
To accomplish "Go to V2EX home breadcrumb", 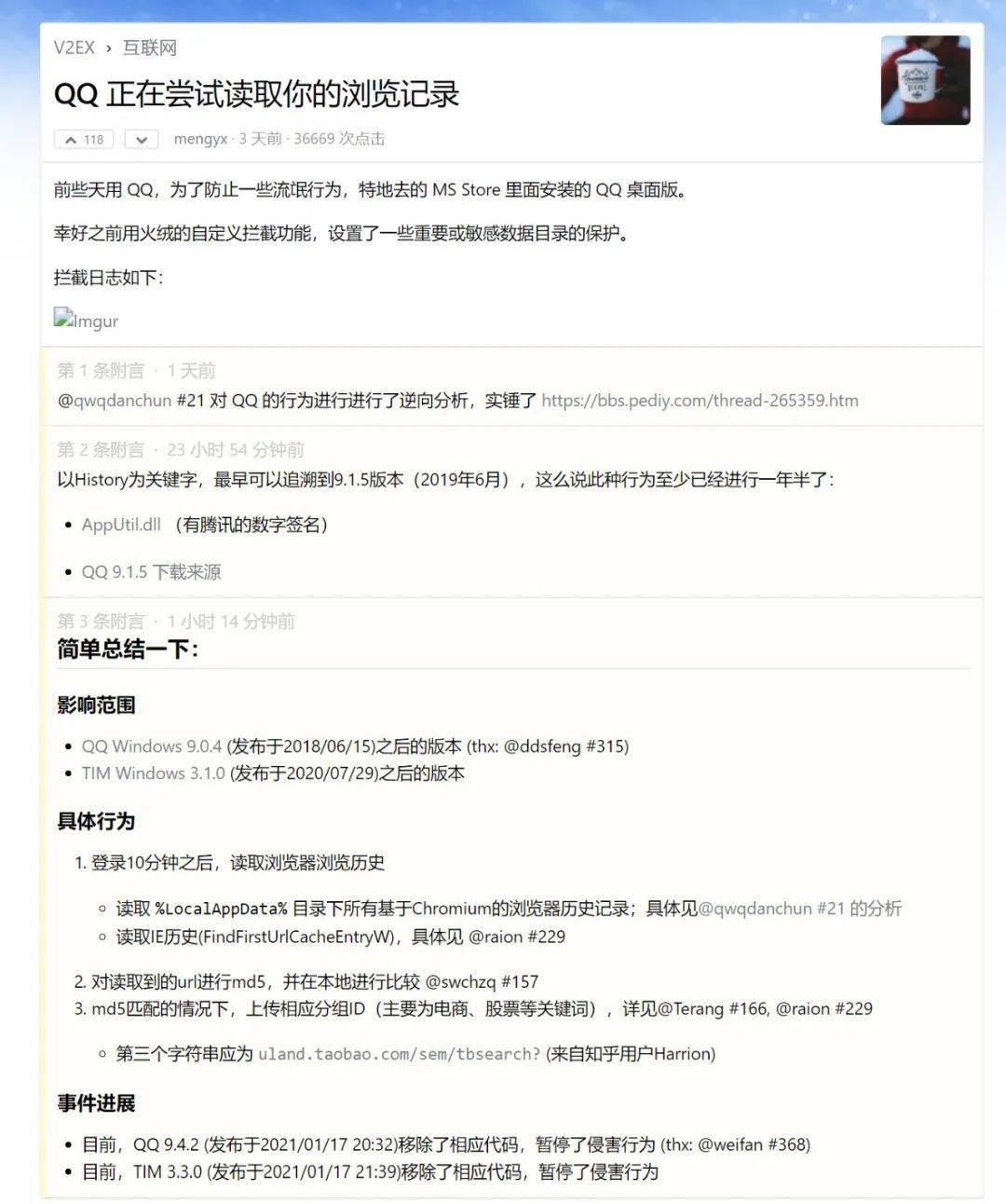I will coord(75,48).
